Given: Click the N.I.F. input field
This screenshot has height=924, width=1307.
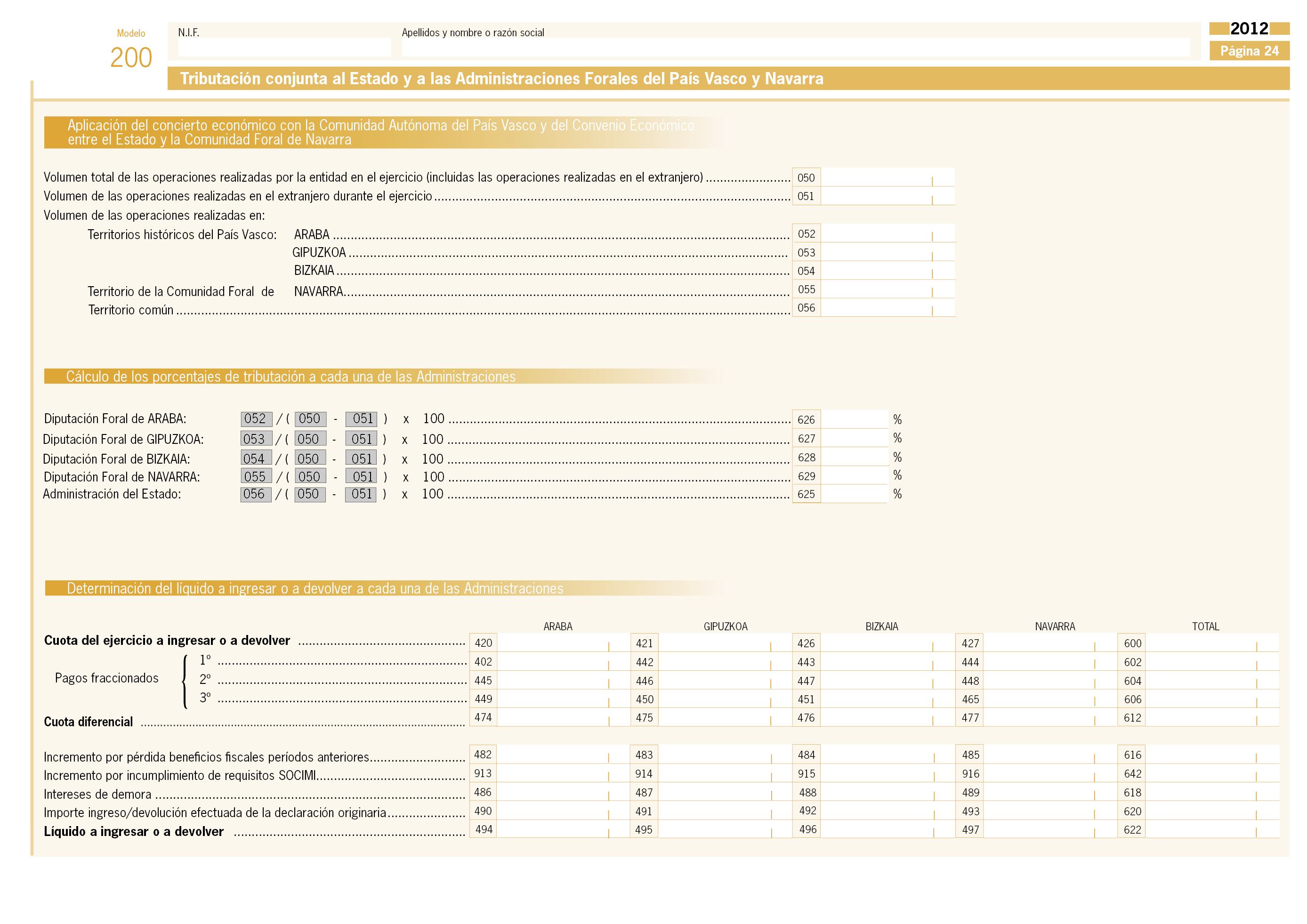Looking at the screenshot, I should [284, 47].
